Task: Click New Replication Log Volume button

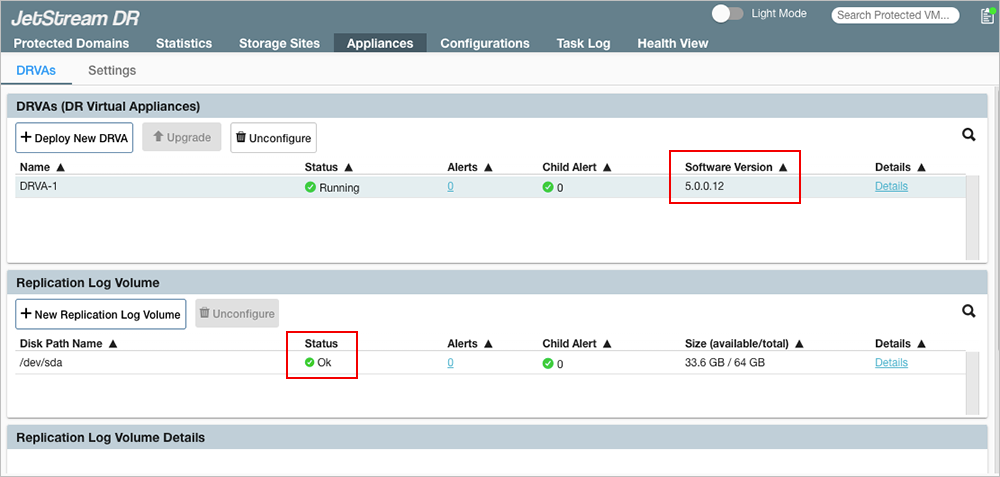Action: [100, 314]
